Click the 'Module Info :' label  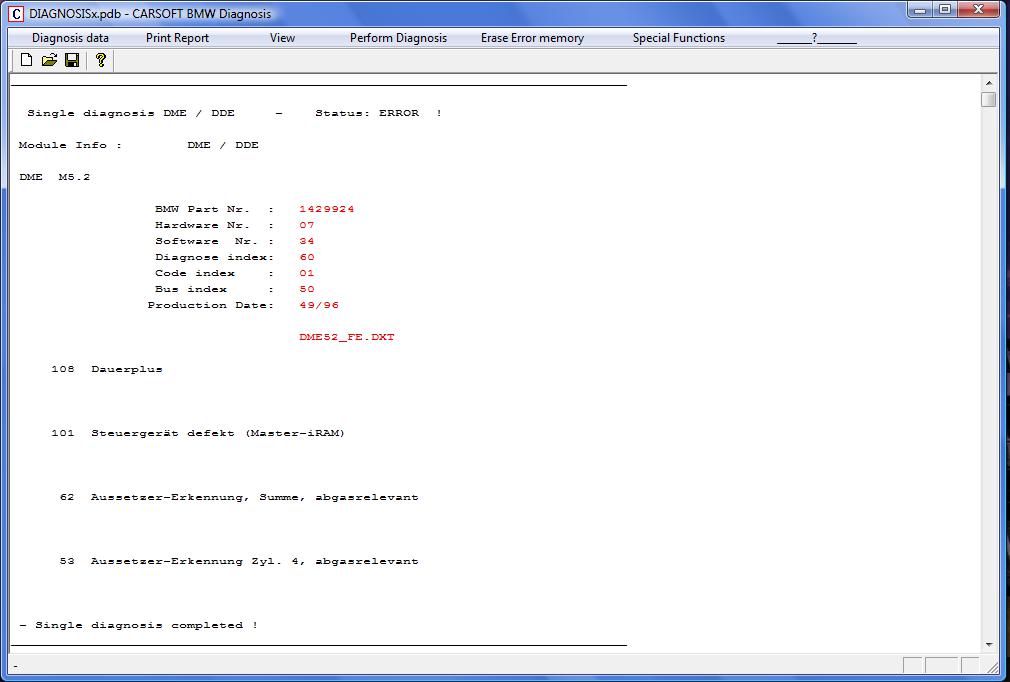tap(70, 146)
